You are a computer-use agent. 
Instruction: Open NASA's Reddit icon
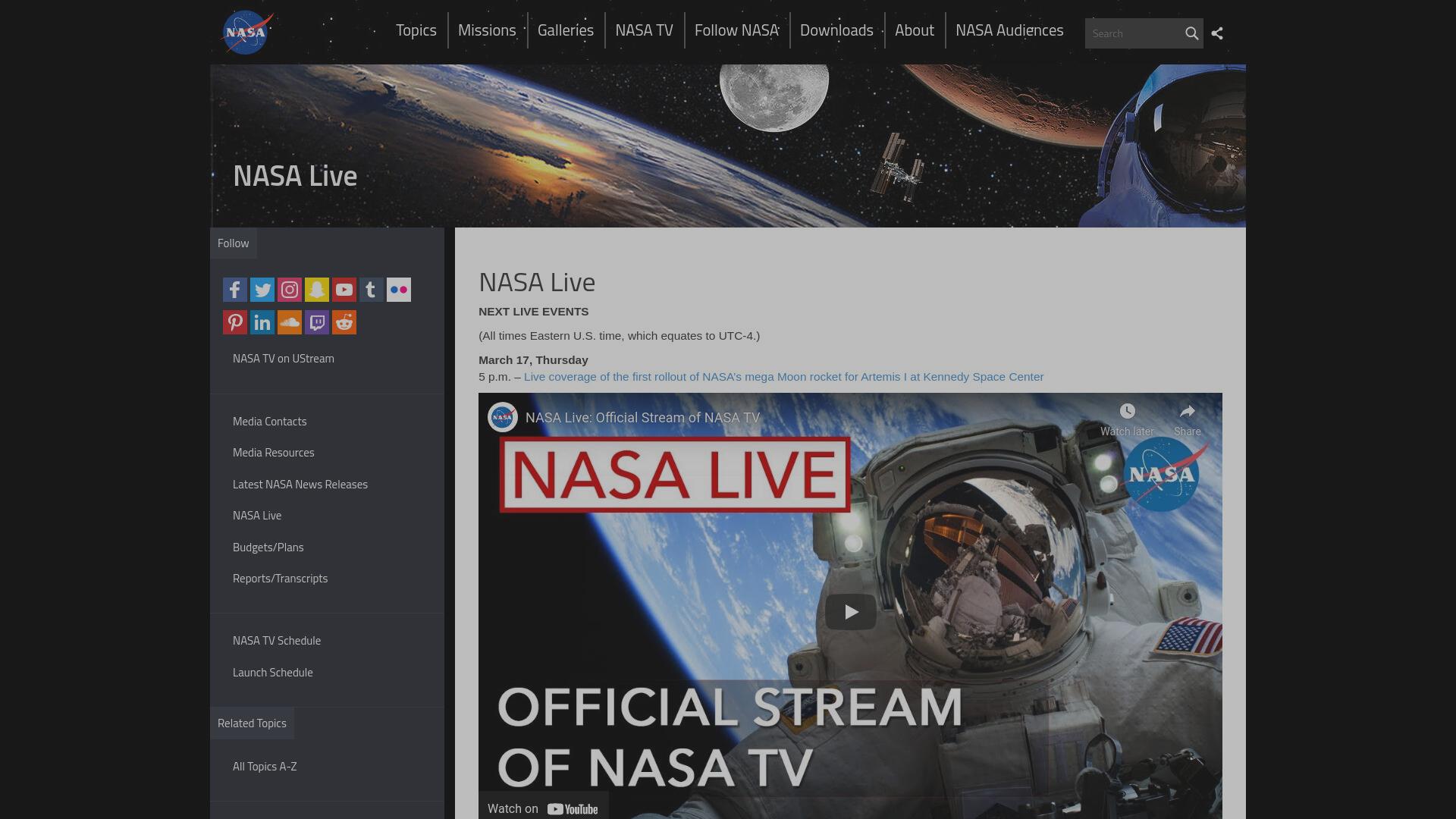344,322
